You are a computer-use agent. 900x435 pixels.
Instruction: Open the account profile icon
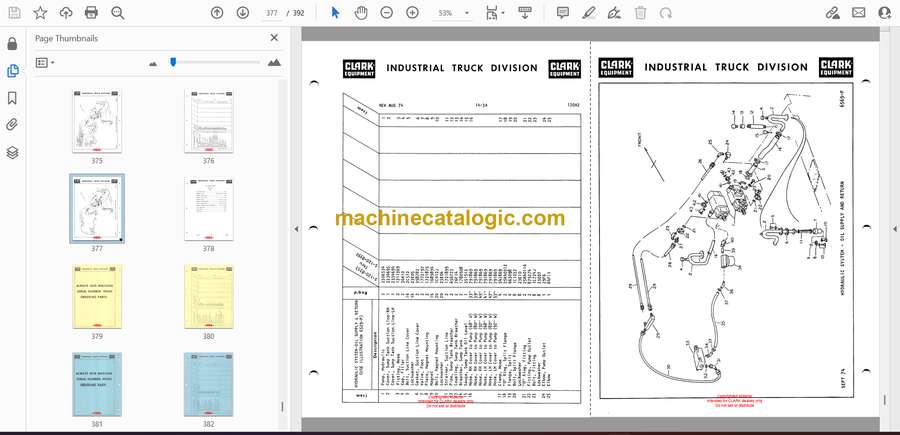point(885,13)
